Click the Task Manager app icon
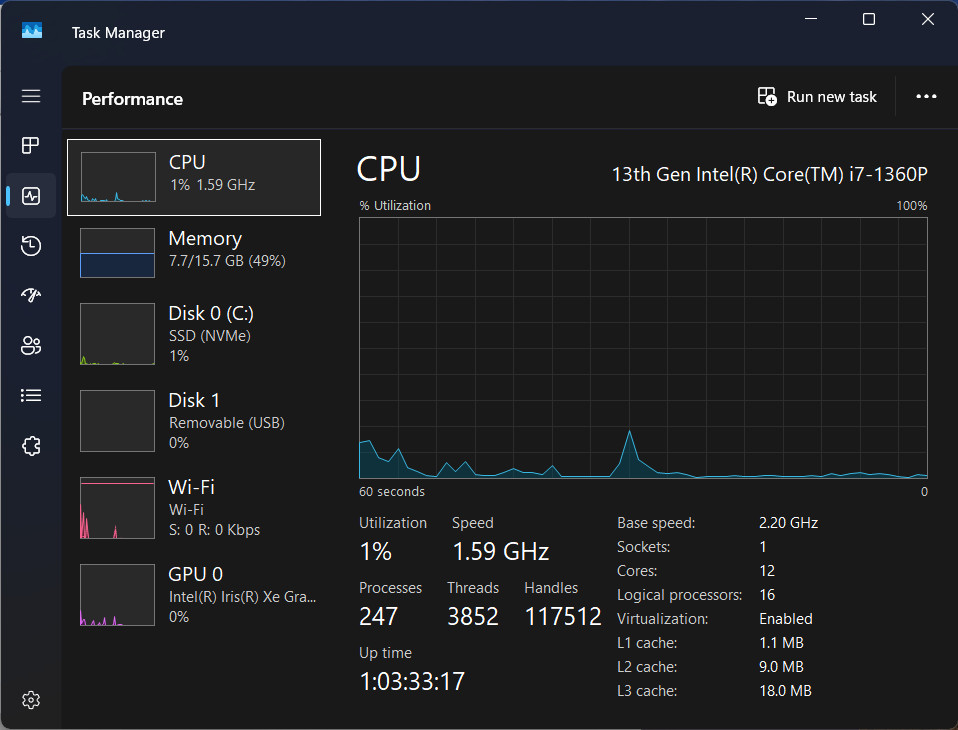The width and height of the screenshot is (958, 730). coord(32,31)
